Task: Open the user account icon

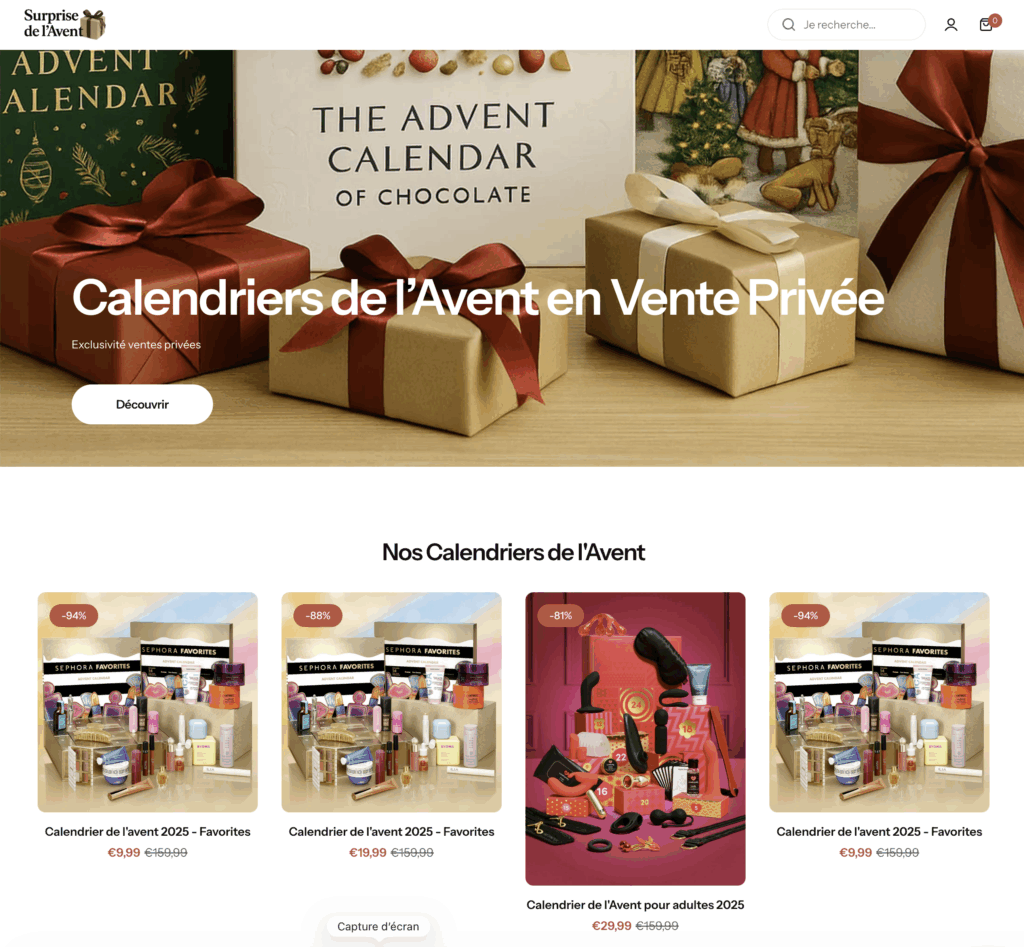Action: (x=951, y=25)
